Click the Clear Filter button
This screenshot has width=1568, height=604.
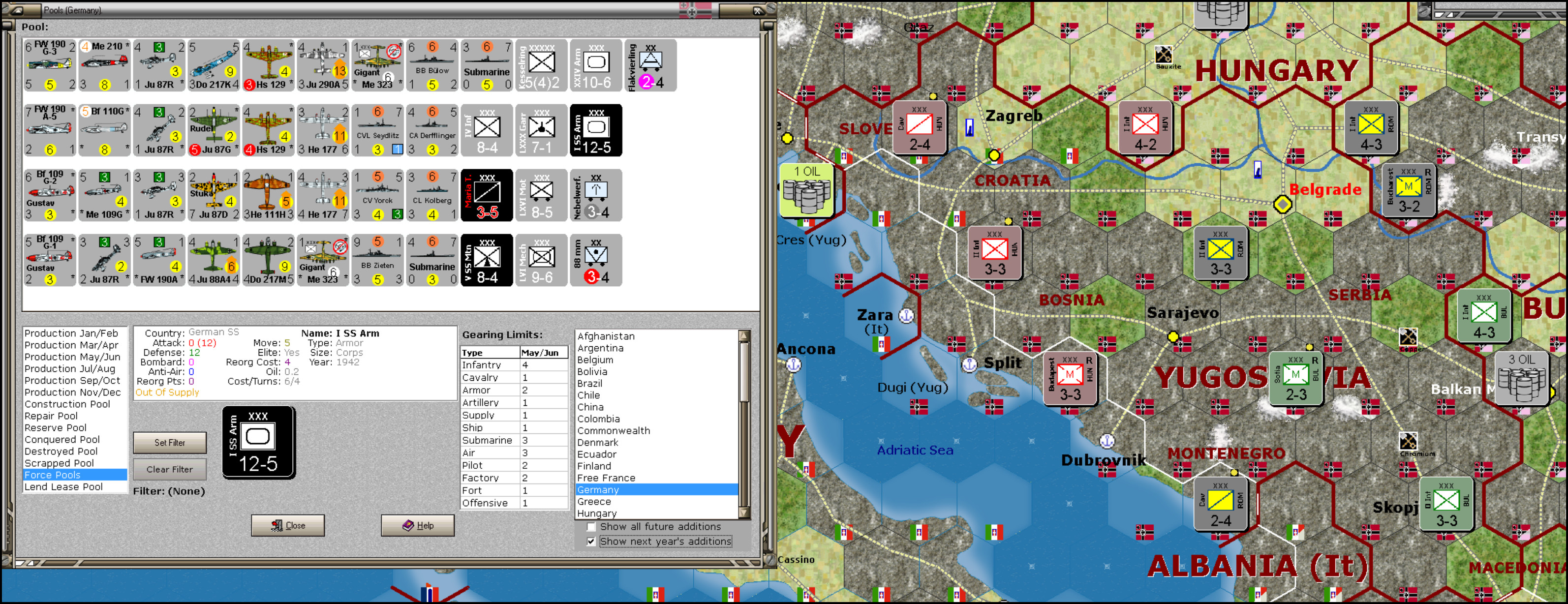pyautogui.click(x=170, y=470)
